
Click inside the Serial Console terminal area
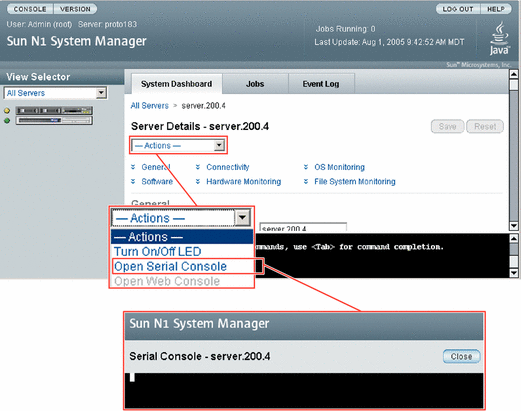pyautogui.click(x=304, y=390)
